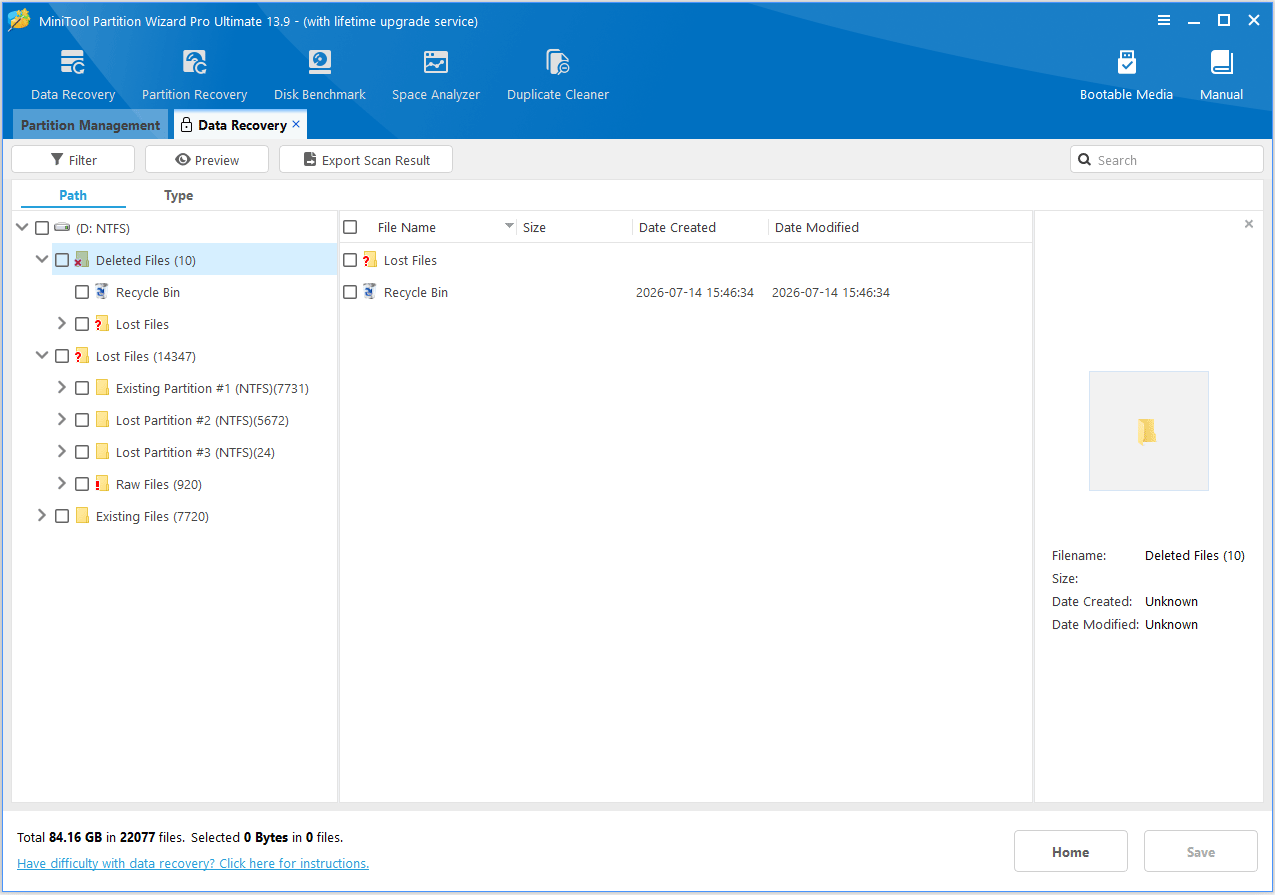Click the Save button
Viewport: 1275px width, 895px height.
[1201, 852]
